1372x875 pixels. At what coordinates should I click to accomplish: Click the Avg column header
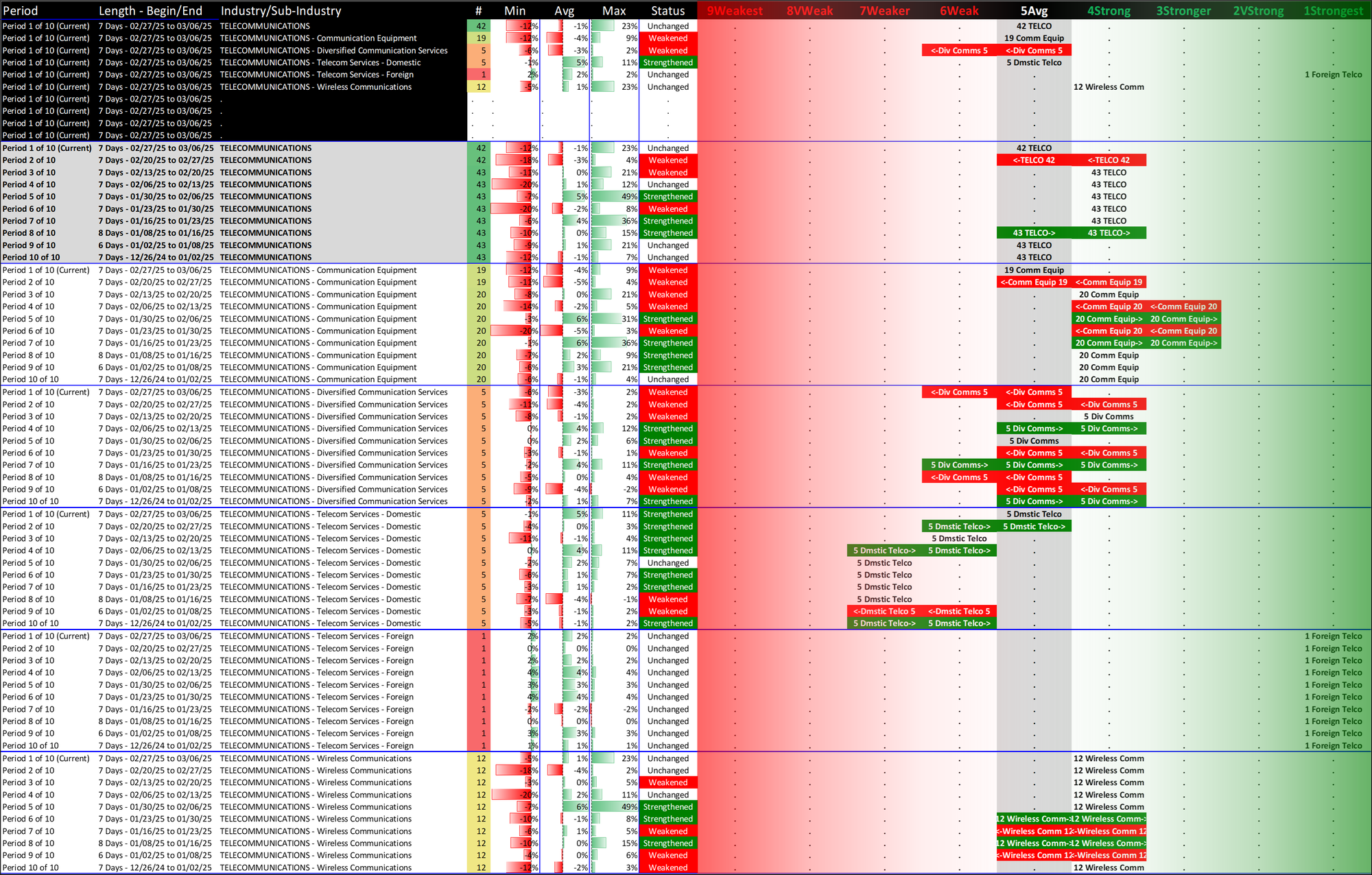564,11
